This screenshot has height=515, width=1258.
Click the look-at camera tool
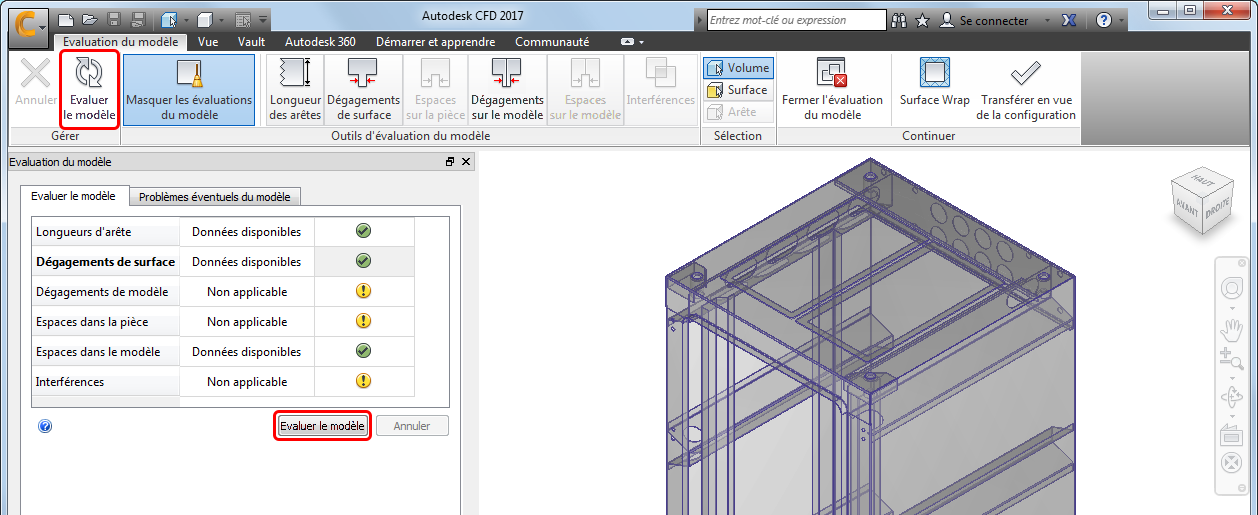[x=1231, y=435]
